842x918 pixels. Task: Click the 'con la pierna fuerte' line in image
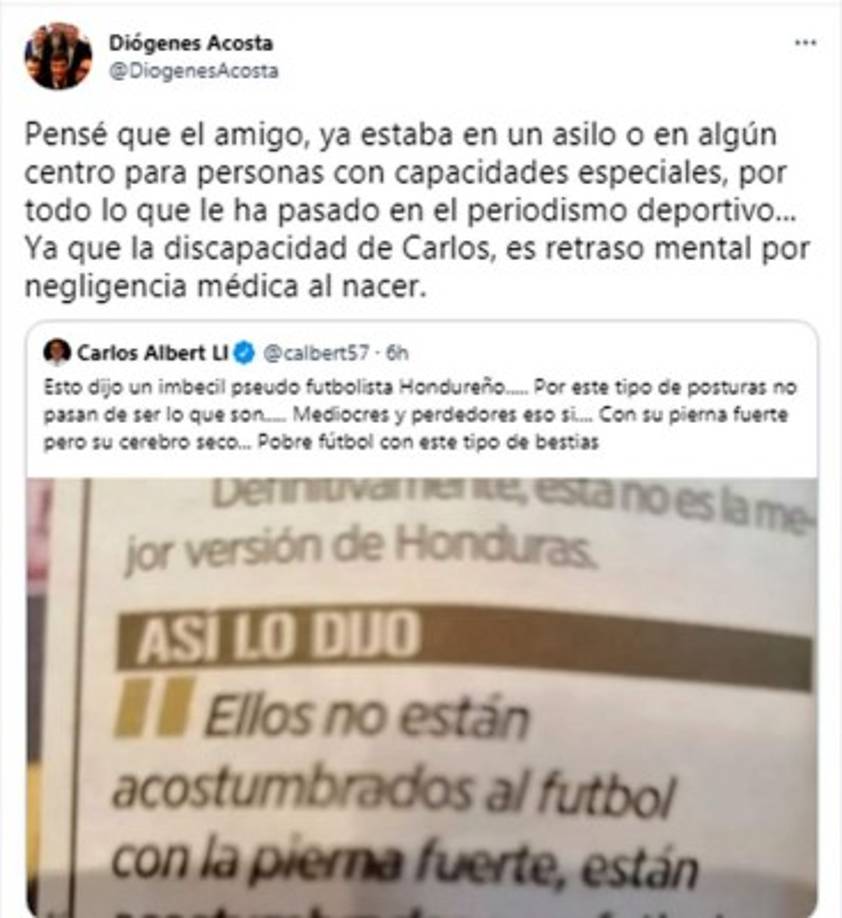[x=405, y=864]
